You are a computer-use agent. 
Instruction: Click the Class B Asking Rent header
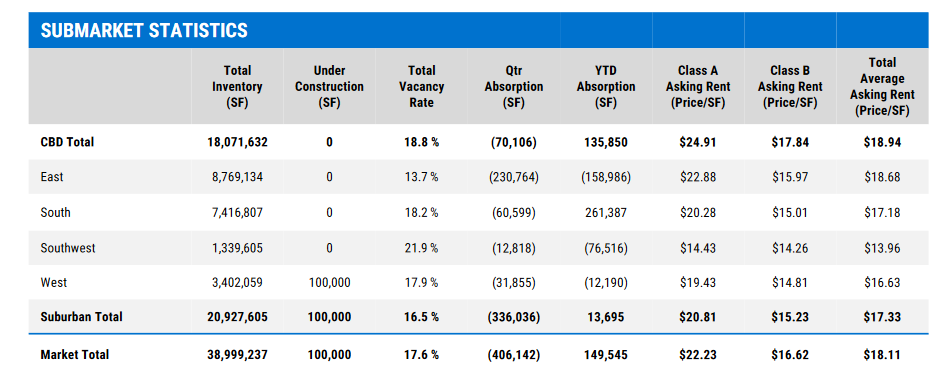click(x=790, y=87)
